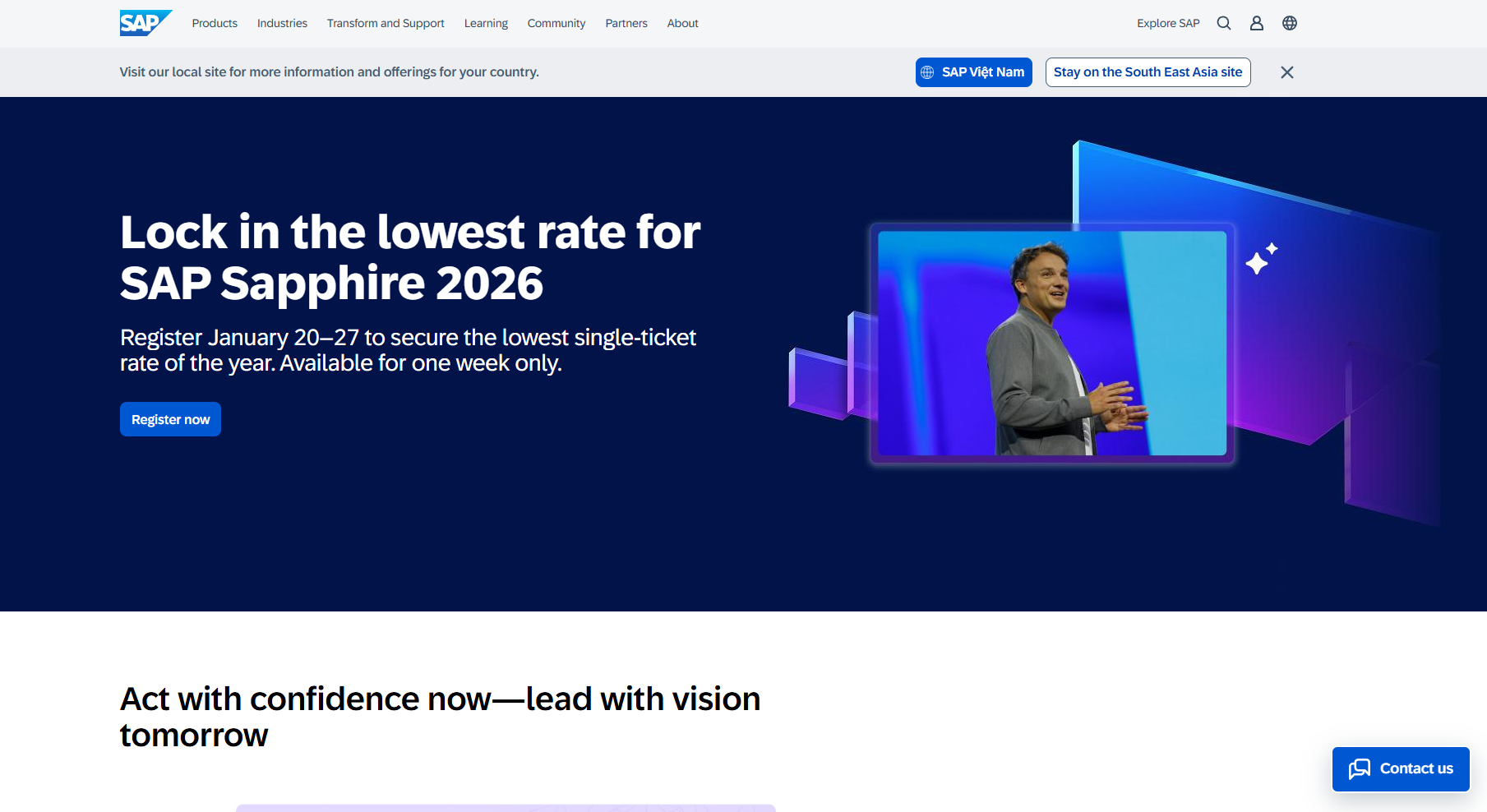Open the Partners menu
Screen dimensions: 1487x812
[x=626, y=23]
